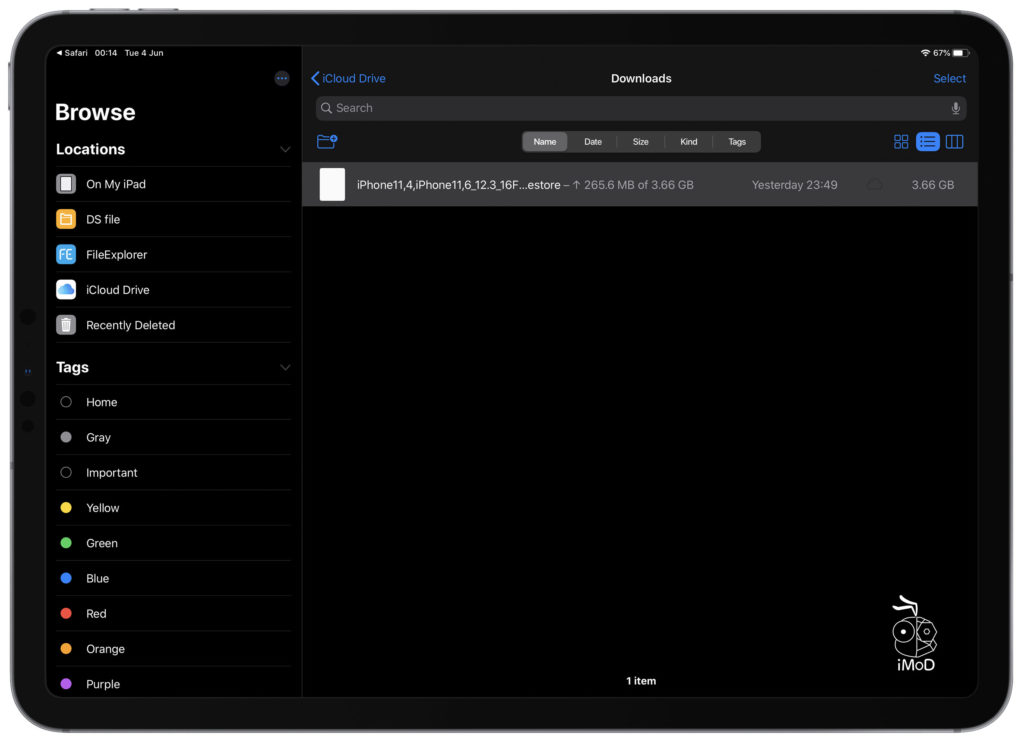1024x743 pixels.
Task: Go back to iCloud Drive
Action: (348, 78)
